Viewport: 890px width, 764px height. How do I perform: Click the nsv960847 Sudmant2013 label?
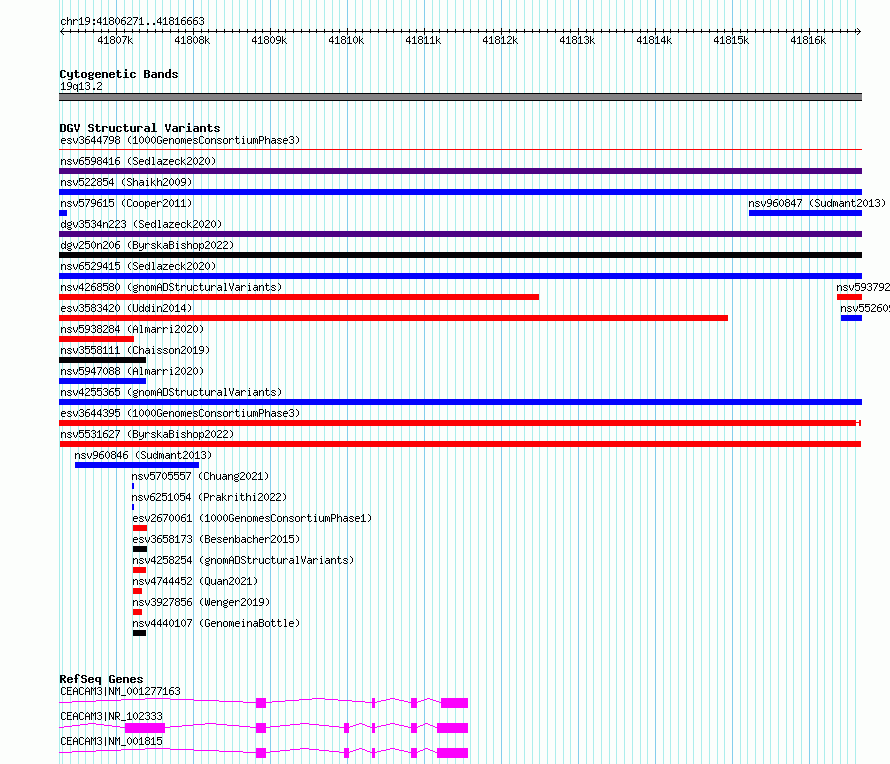click(x=817, y=203)
